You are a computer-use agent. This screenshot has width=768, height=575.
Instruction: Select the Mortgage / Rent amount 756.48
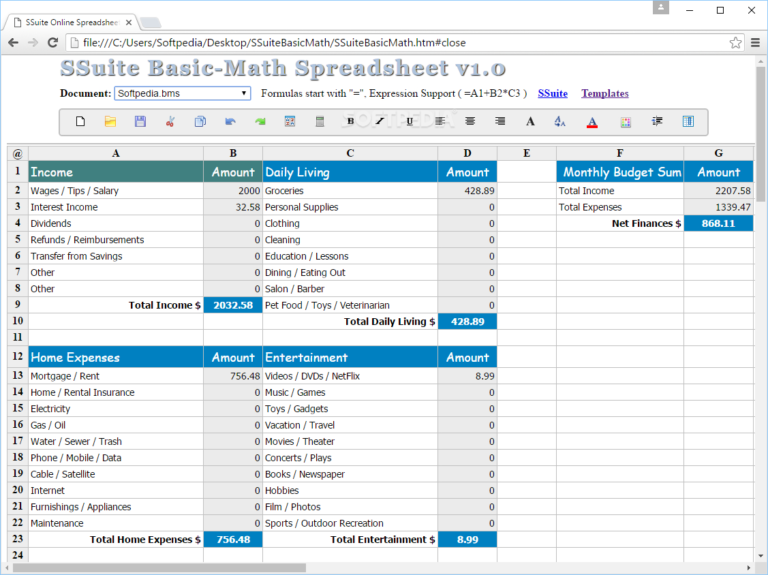click(x=233, y=376)
